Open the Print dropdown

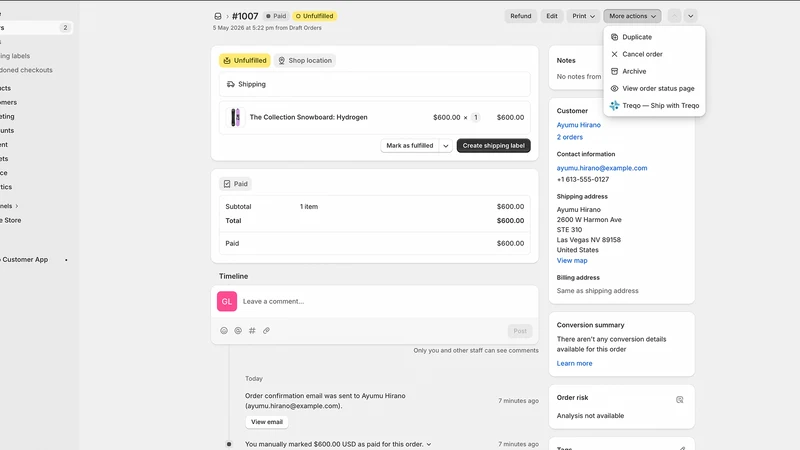[583, 16]
